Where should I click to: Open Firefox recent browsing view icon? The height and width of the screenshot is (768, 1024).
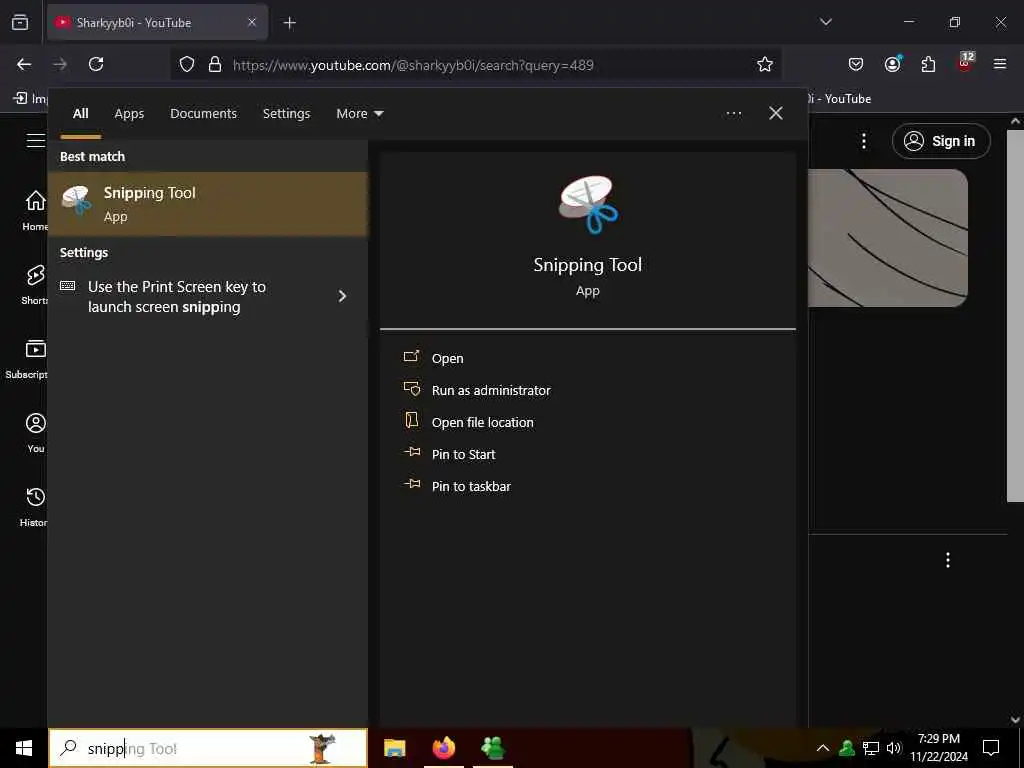[20, 22]
